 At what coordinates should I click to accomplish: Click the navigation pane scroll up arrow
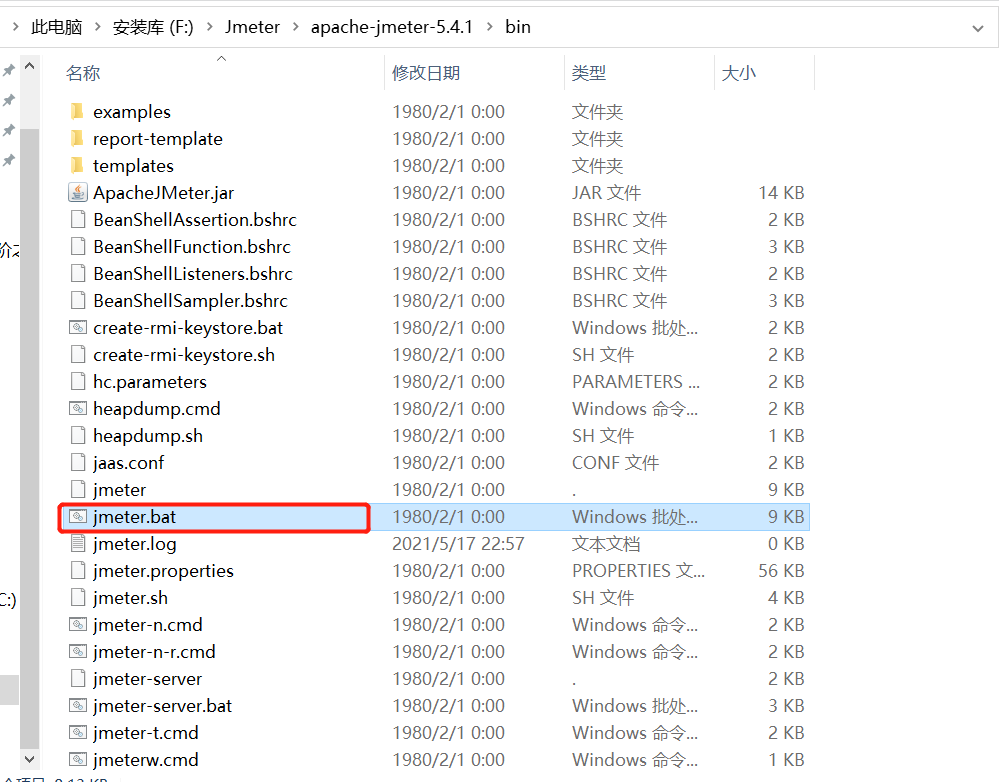pyautogui.click(x=29, y=66)
